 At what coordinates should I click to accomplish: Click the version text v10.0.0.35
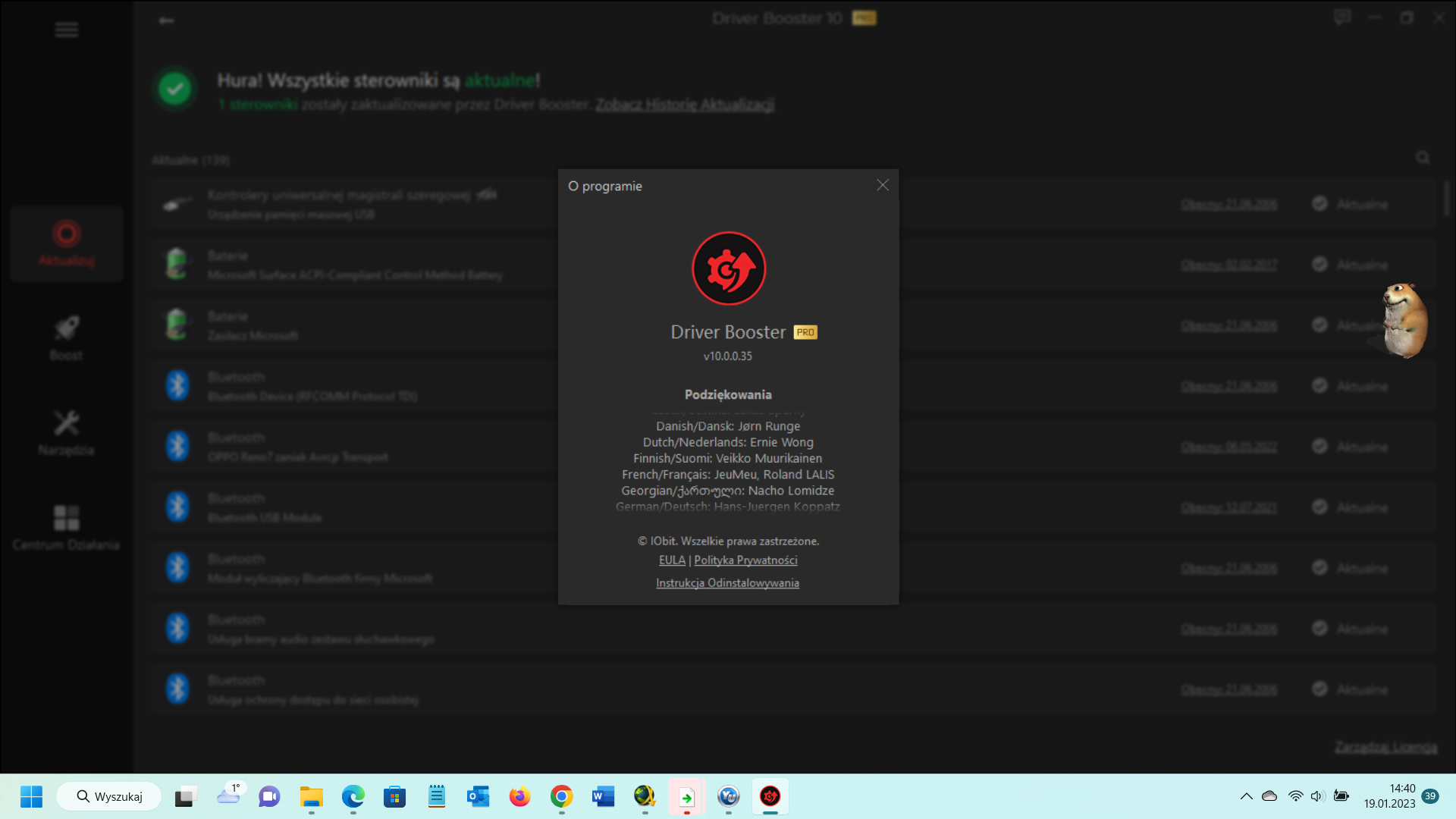coord(728,356)
